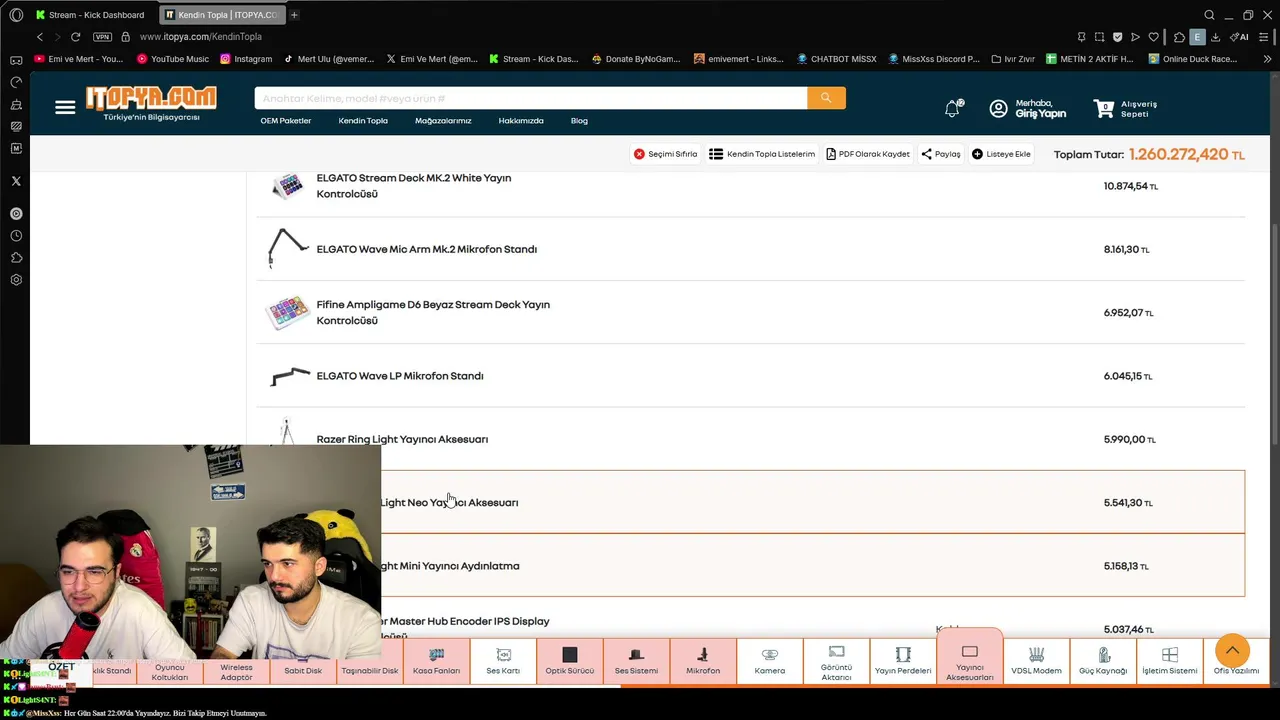
Task: Expand hidden bookmarks with double chevron
Action: pos(1268,59)
